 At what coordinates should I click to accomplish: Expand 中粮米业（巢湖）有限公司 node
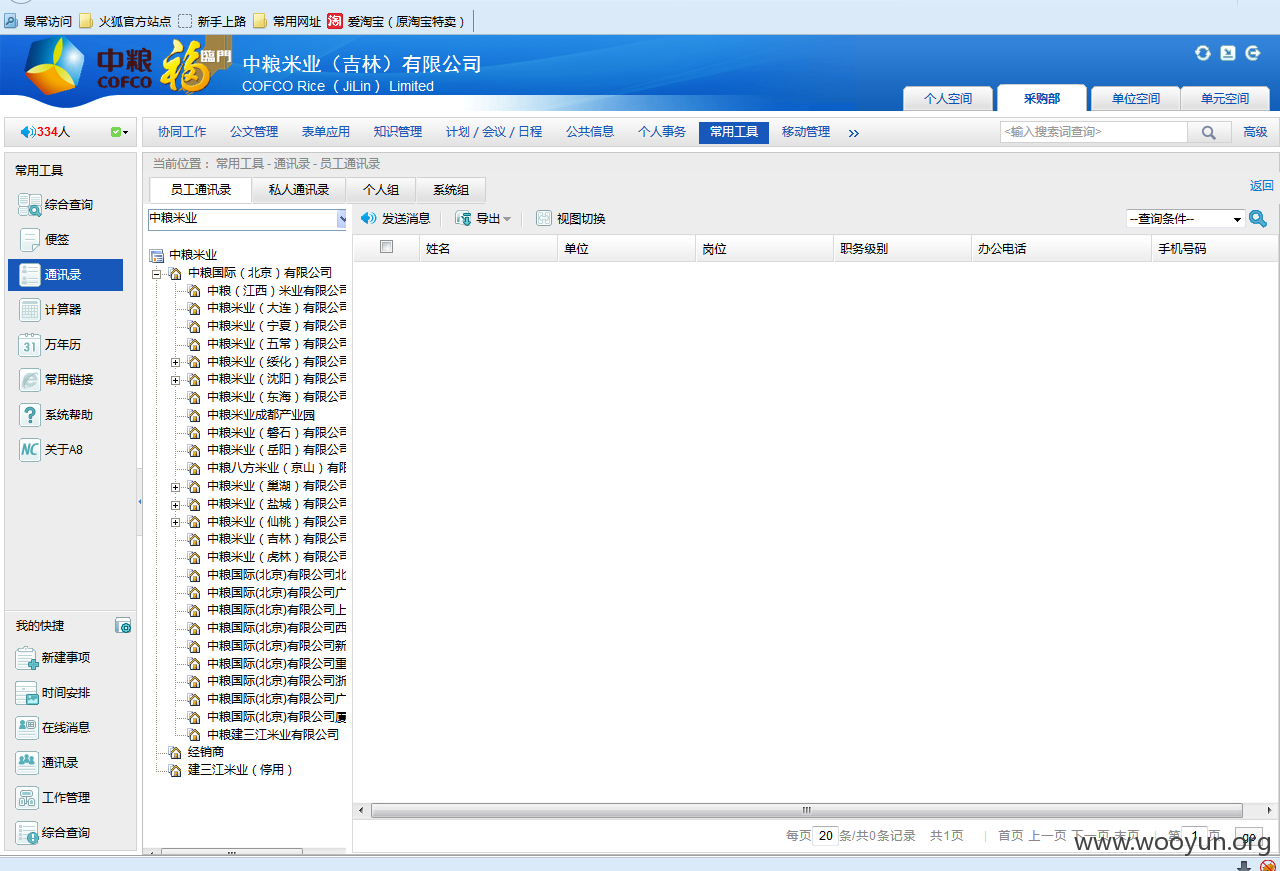(x=175, y=487)
